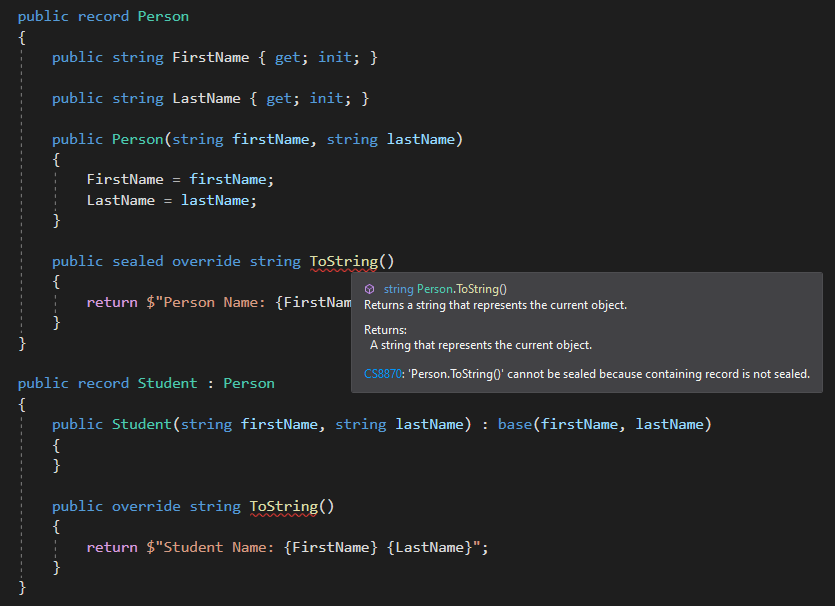Click ToString in the Student record

[x=284, y=506]
